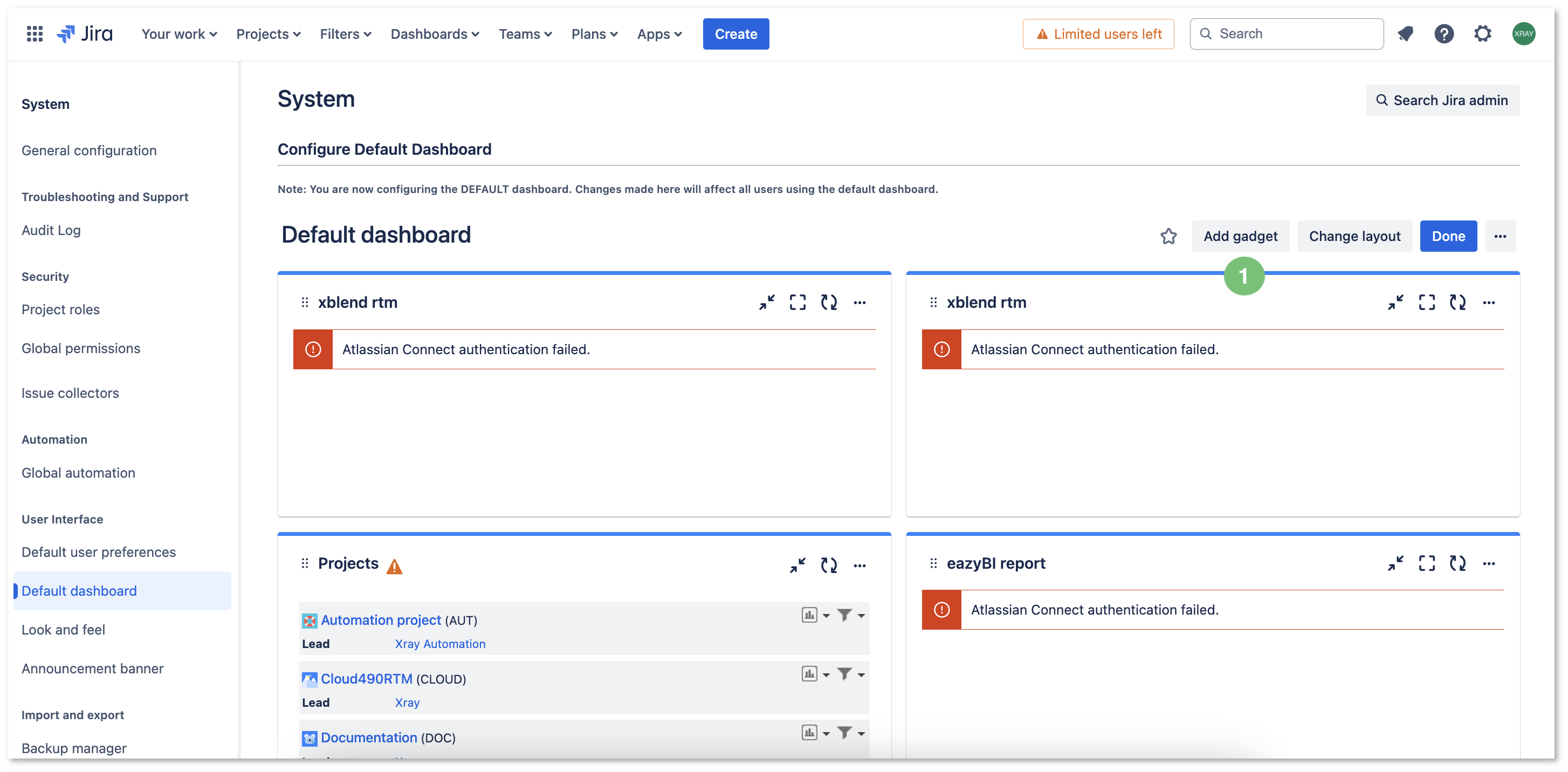This screenshot has height=772, width=1568.
Task: Click the top Search input field
Action: 1286,34
